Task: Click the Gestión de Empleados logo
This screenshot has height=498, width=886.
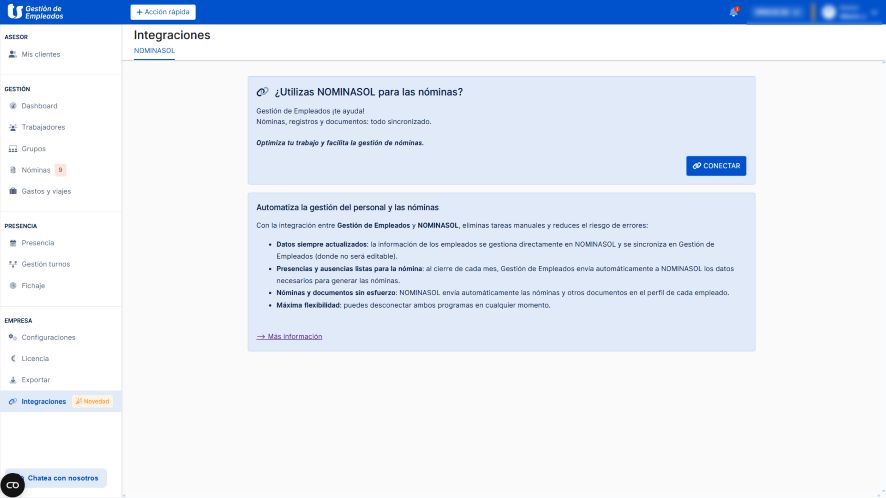Action: (x=35, y=12)
